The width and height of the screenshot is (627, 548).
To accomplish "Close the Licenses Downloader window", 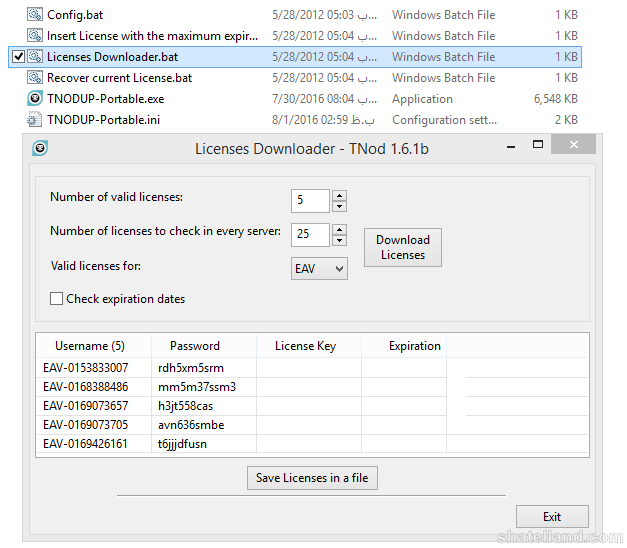I will click(x=573, y=144).
